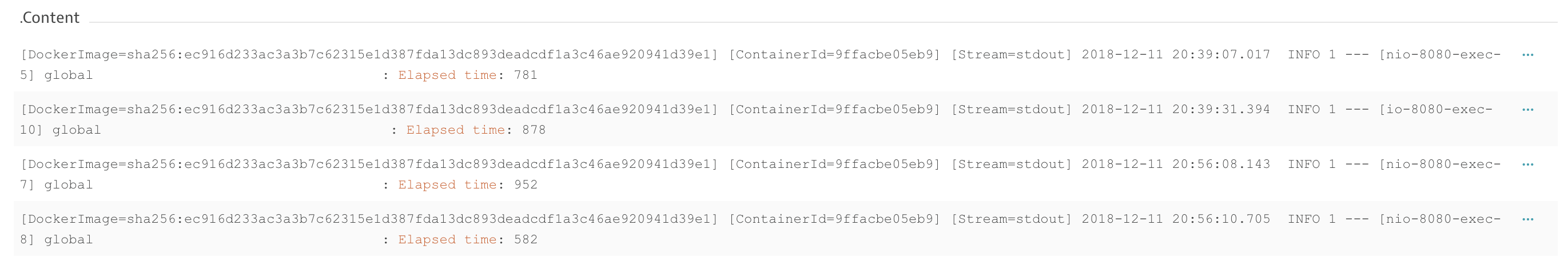Select the [Stream=stdout] tag in the third entry
This screenshot has width=1568, height=257.
(1011, 164)
